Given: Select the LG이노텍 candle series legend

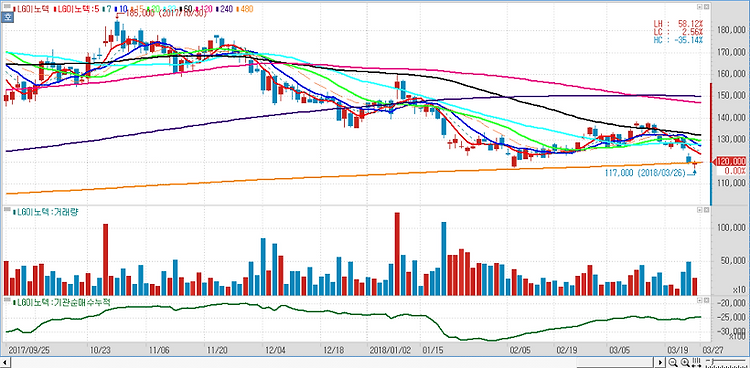Looking at the screenshot, I should click(32, 9).
